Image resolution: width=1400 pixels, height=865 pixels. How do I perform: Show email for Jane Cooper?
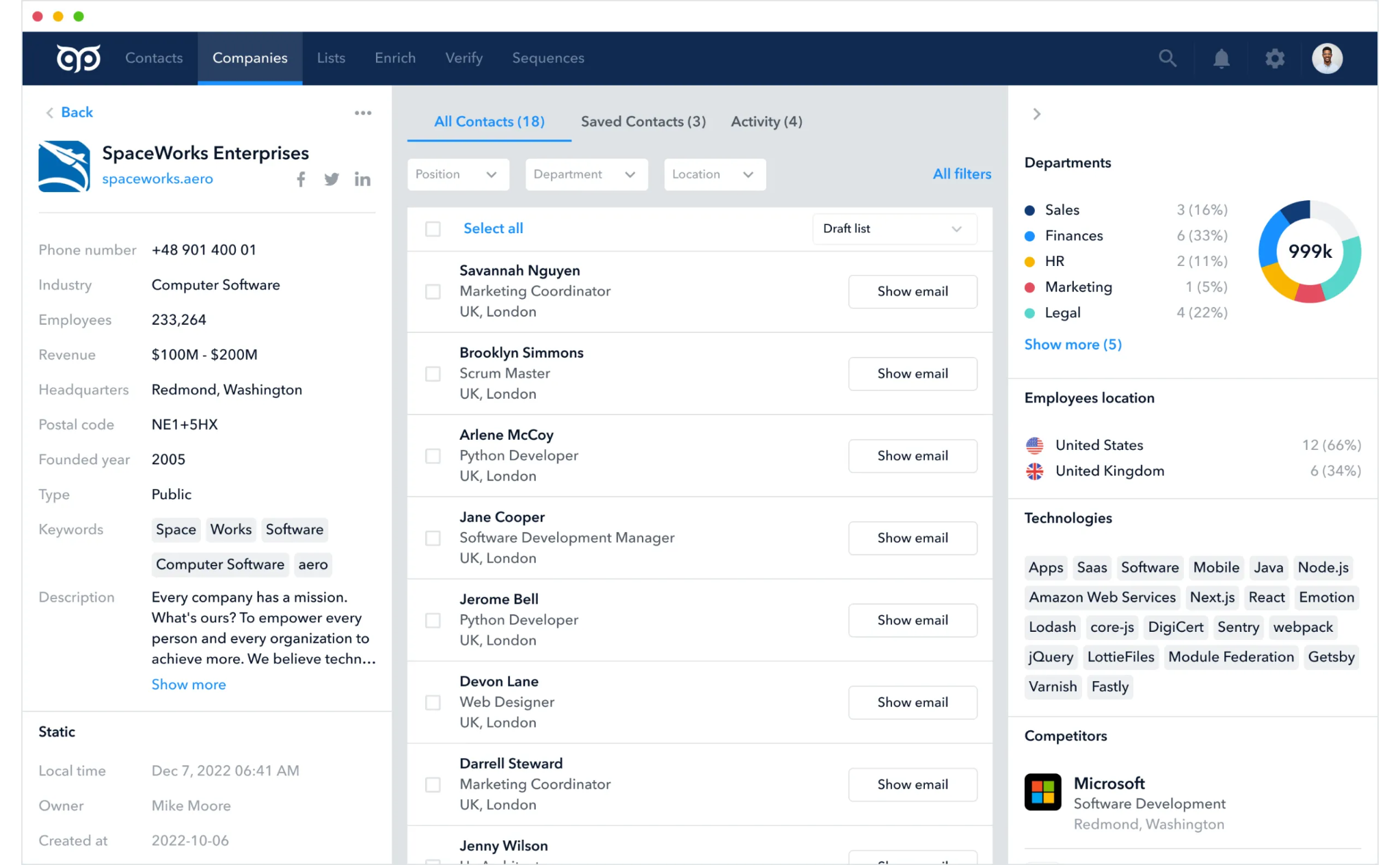(x=913, y=538)
